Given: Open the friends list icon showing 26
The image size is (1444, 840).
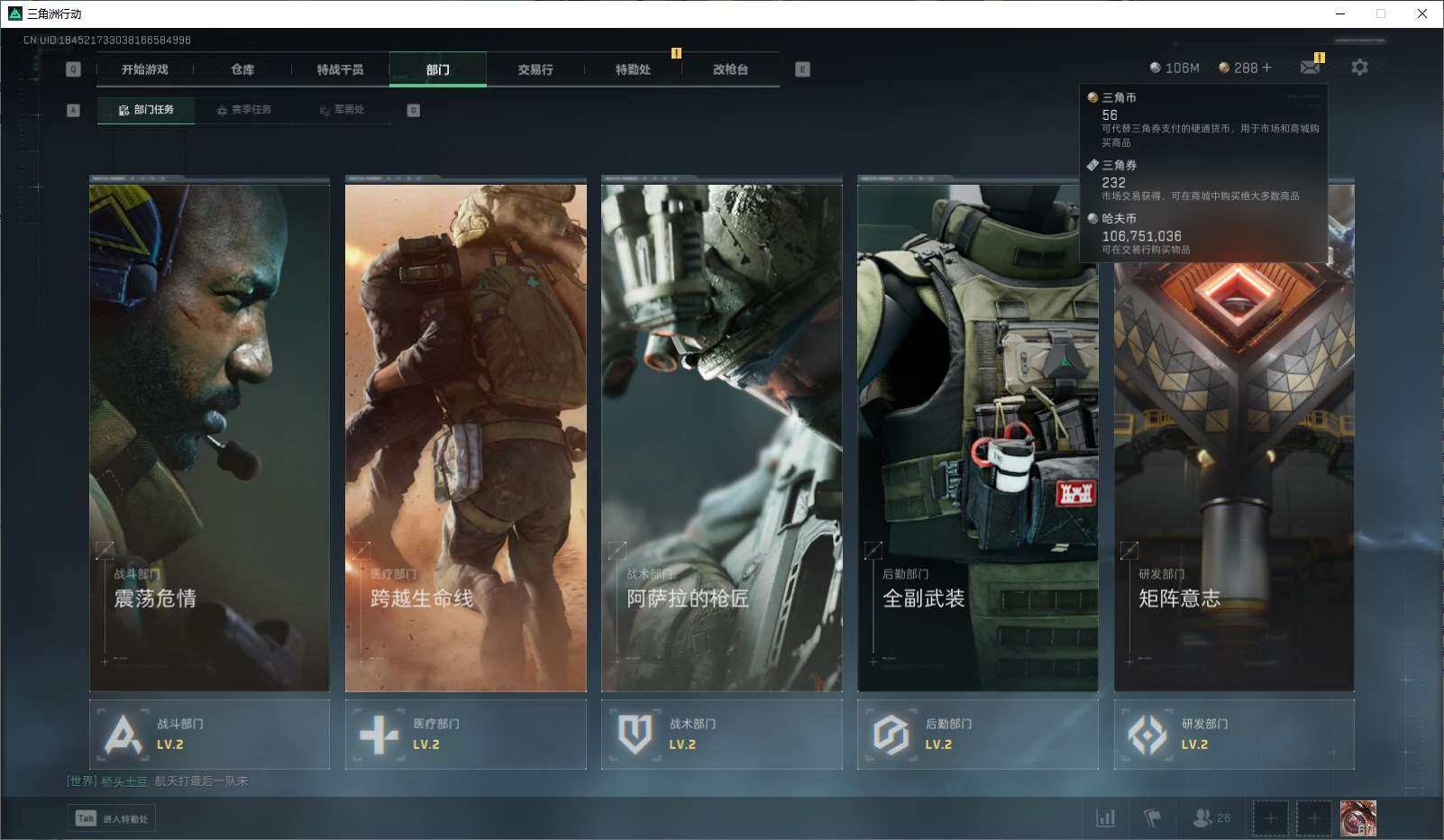Looking at the screenshot, I should coord(1211,818).
